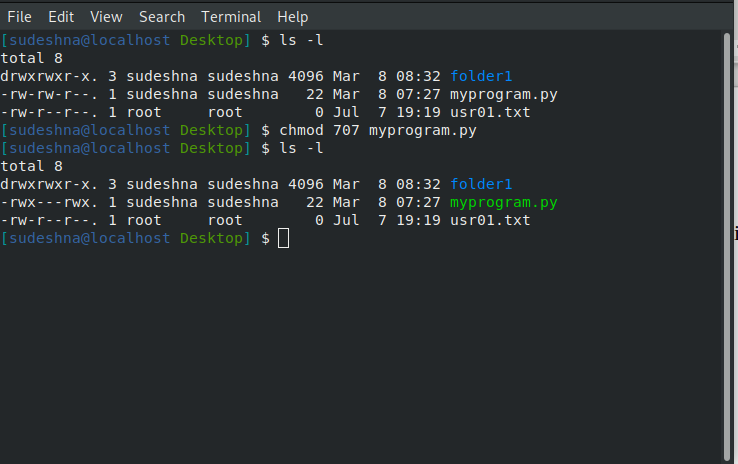The height and width of the screenshot is (464, 738).
Task: Click folder1 in the first ls listing
Action: click(x=481, y=76)
